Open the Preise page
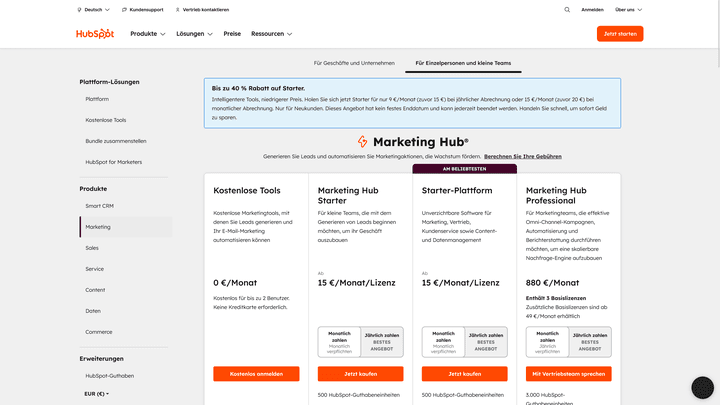Screen dimensions: 720x405 tap(232, 34)
